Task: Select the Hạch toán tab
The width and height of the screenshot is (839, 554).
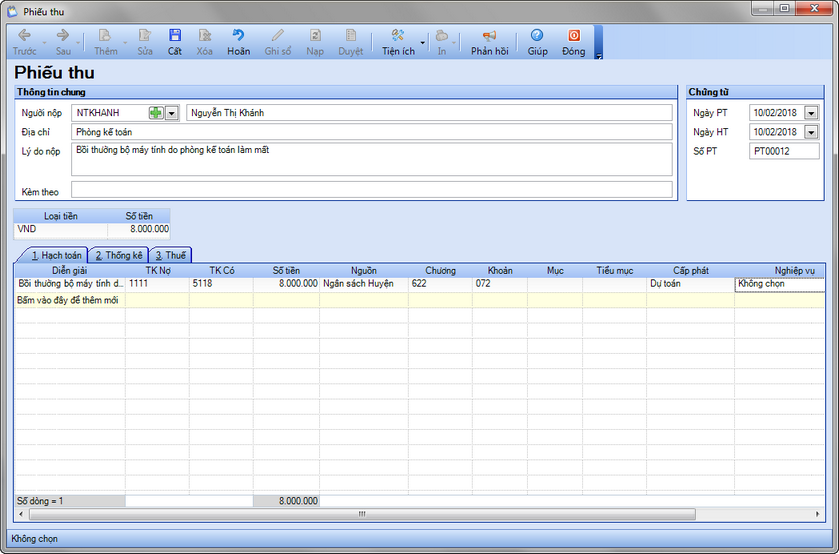Action: [56, 255]
